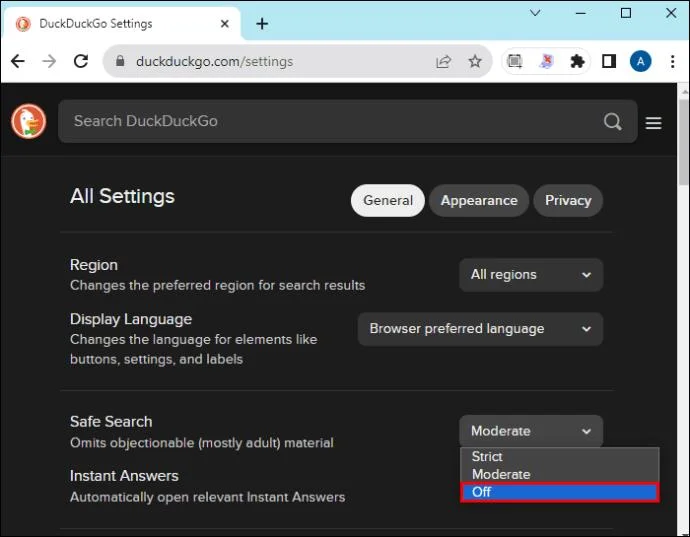Choose Moderate in the Safe Search list
This screenshot has height=537, width=690.
(x=559, y=474)
